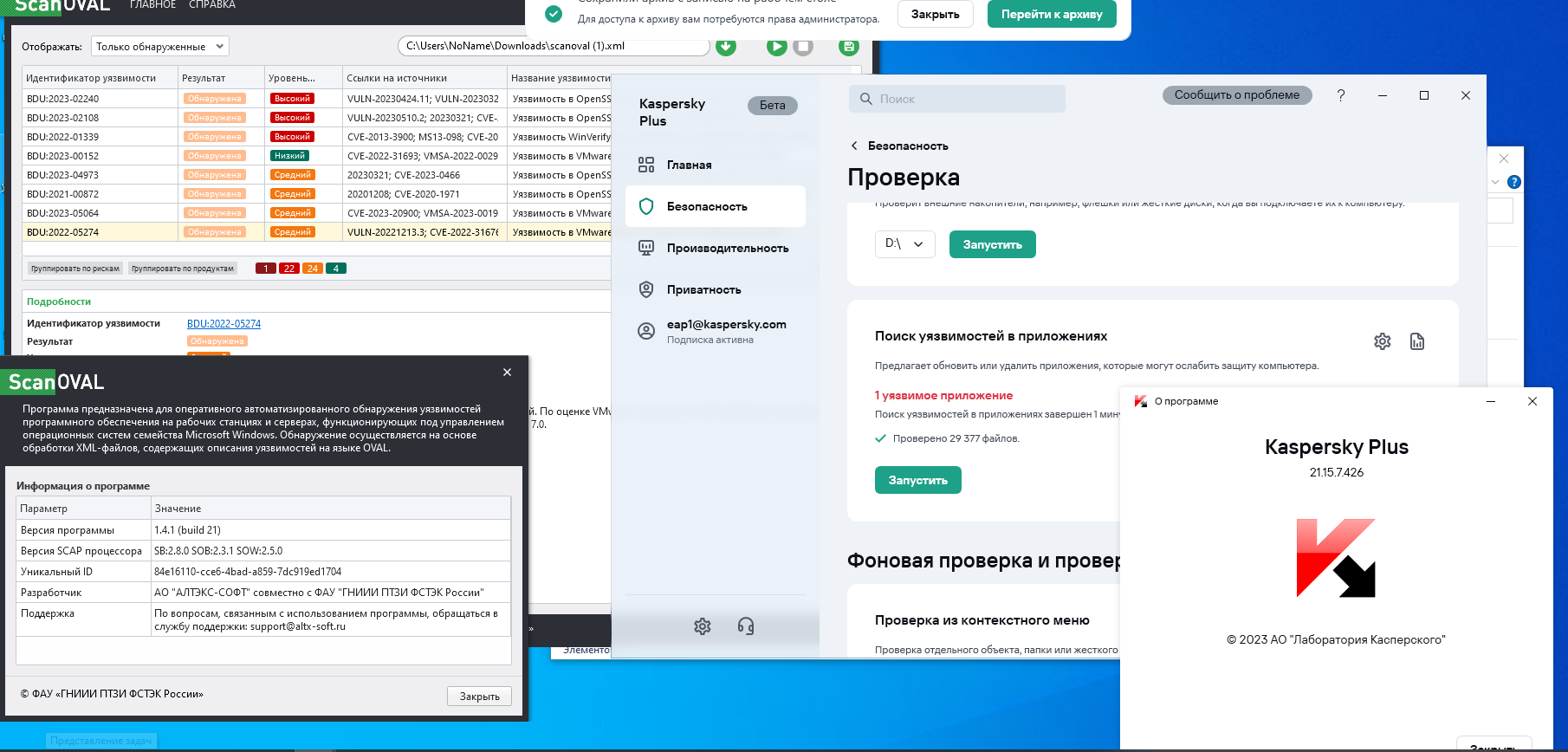Open vulnerability search settings gear icon
Viewport: 1568px width, 752px height.
click(x=1383, y=341)
